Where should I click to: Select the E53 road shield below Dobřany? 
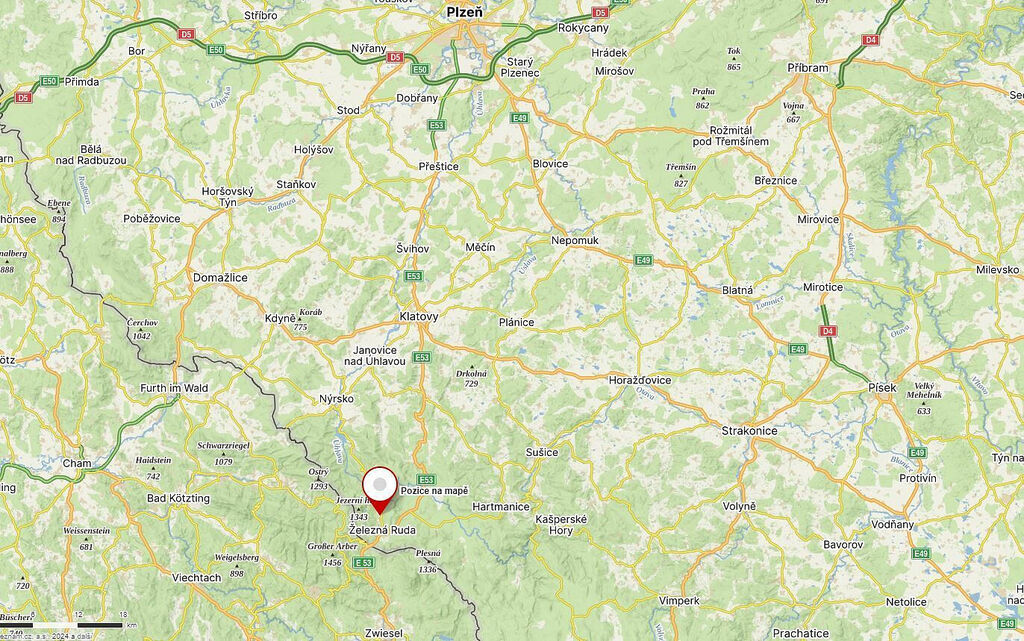pos(437,125)
